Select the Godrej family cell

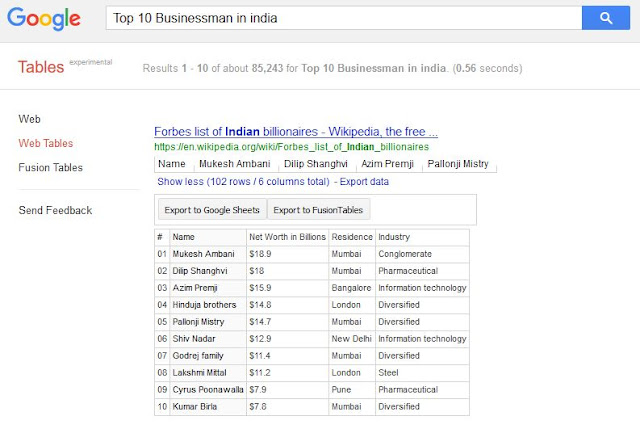coord(208,356)
